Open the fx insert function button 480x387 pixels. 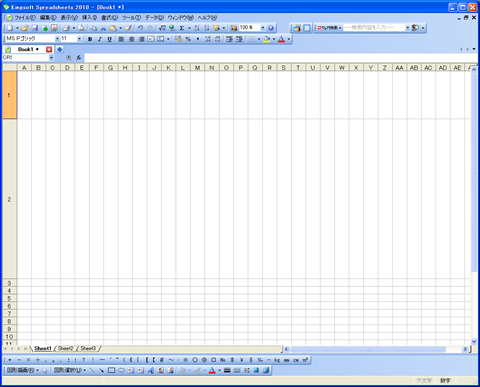pos(79,58)
